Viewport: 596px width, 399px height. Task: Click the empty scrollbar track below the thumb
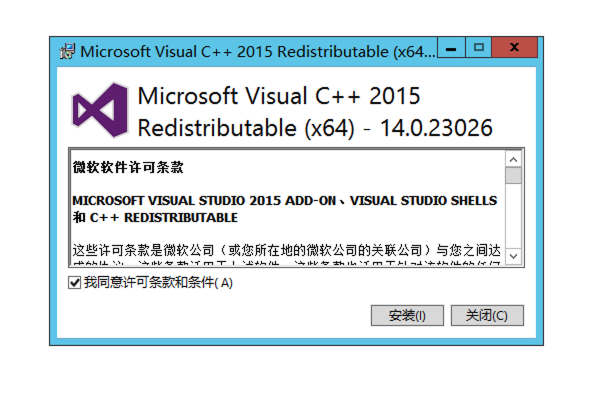pos(514,216)
